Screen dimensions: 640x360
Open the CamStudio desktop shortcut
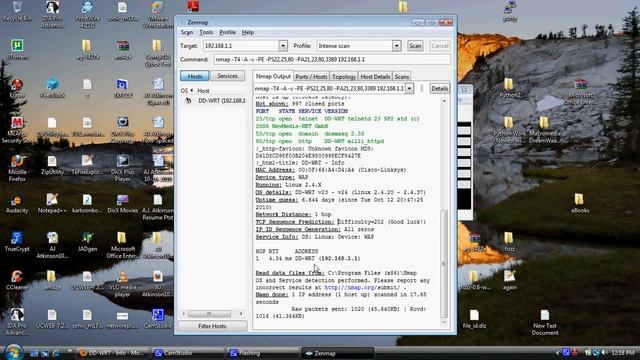tap(158, 319)
